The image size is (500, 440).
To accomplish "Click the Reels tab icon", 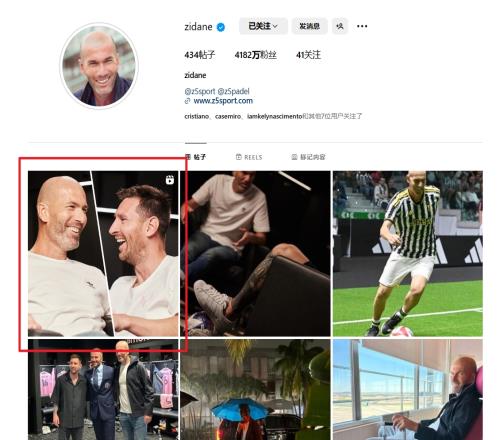I will 238,157.
